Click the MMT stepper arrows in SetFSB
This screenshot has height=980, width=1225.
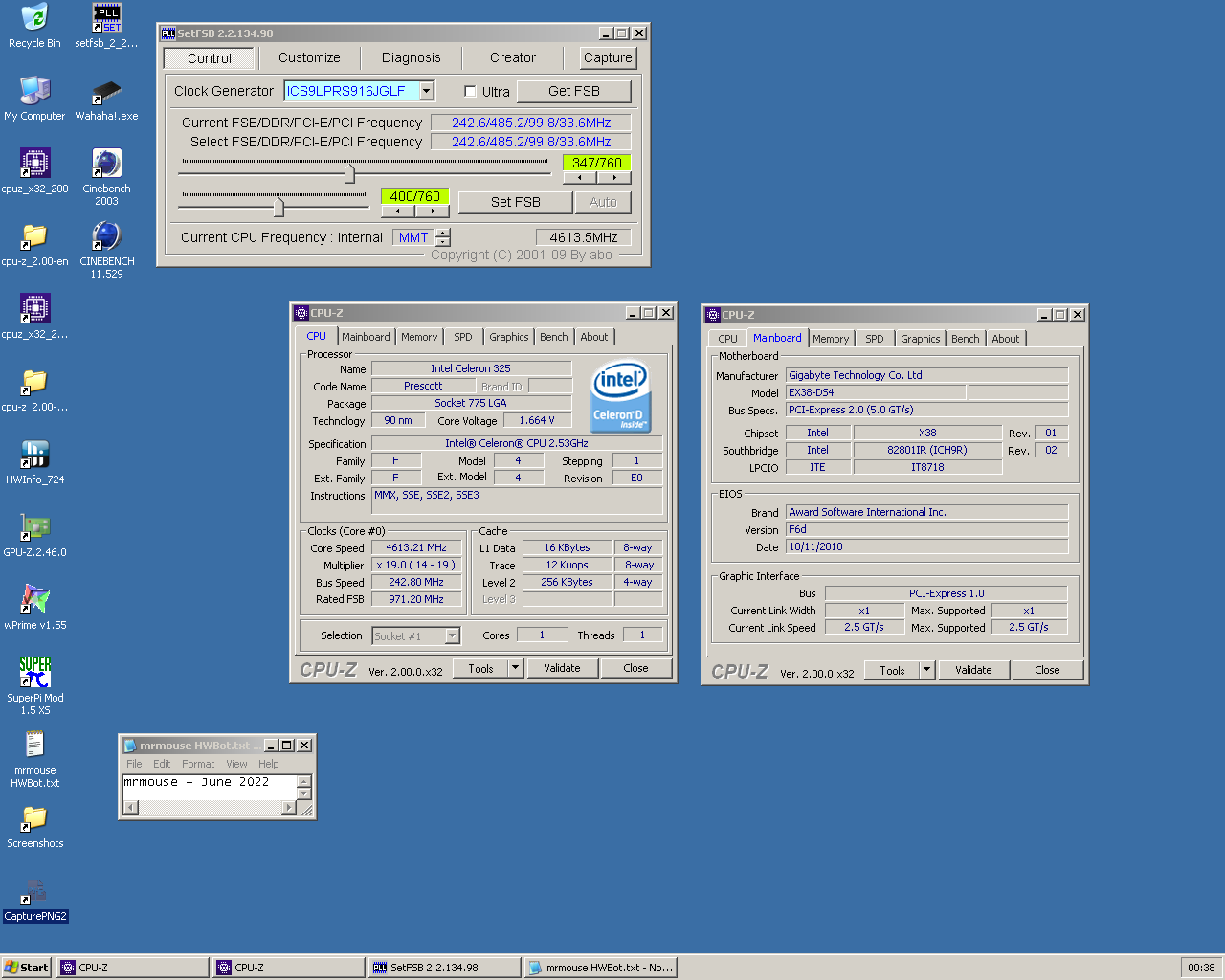point(442,237)
